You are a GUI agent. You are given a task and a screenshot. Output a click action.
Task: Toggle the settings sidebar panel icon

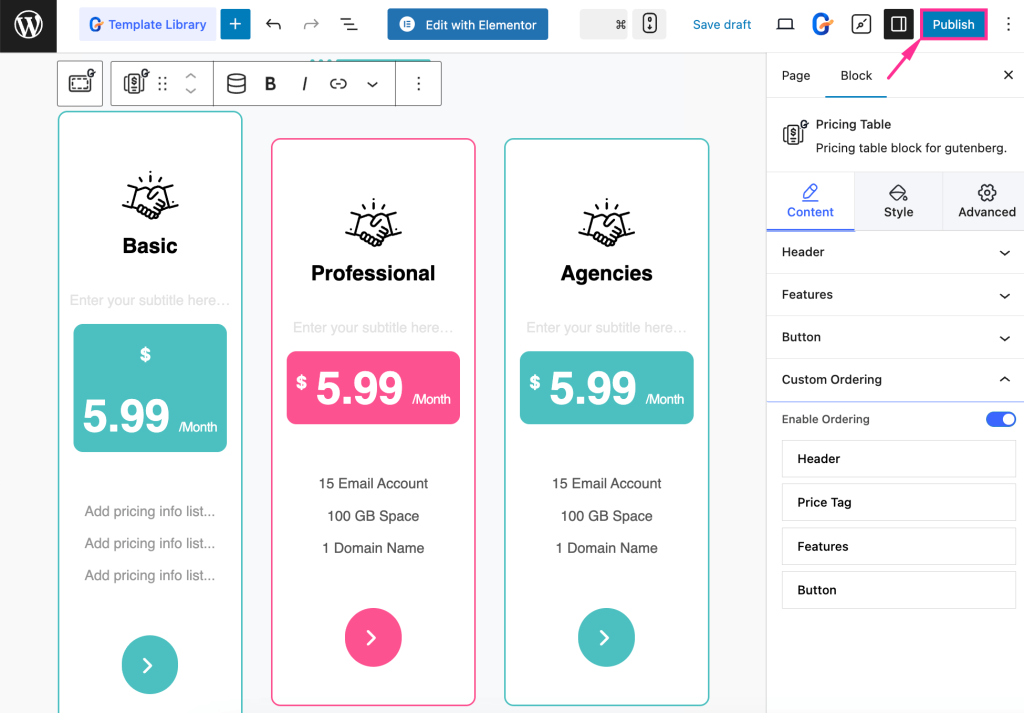pyautogui.click(x=899, y=25)
